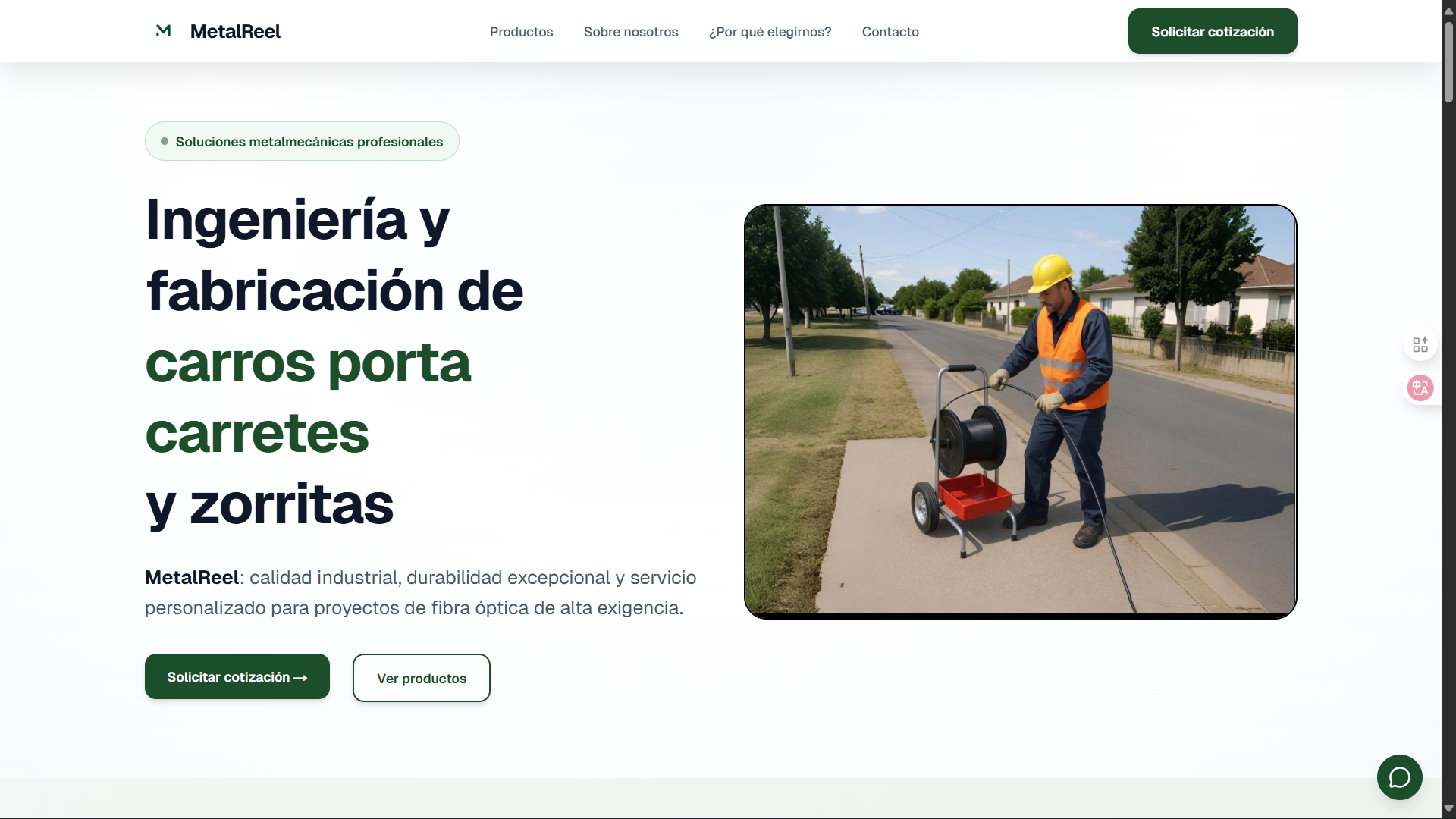Screen dimensions: 1456x819
Task: Open the Productos menu item
Action: point(521,32)
